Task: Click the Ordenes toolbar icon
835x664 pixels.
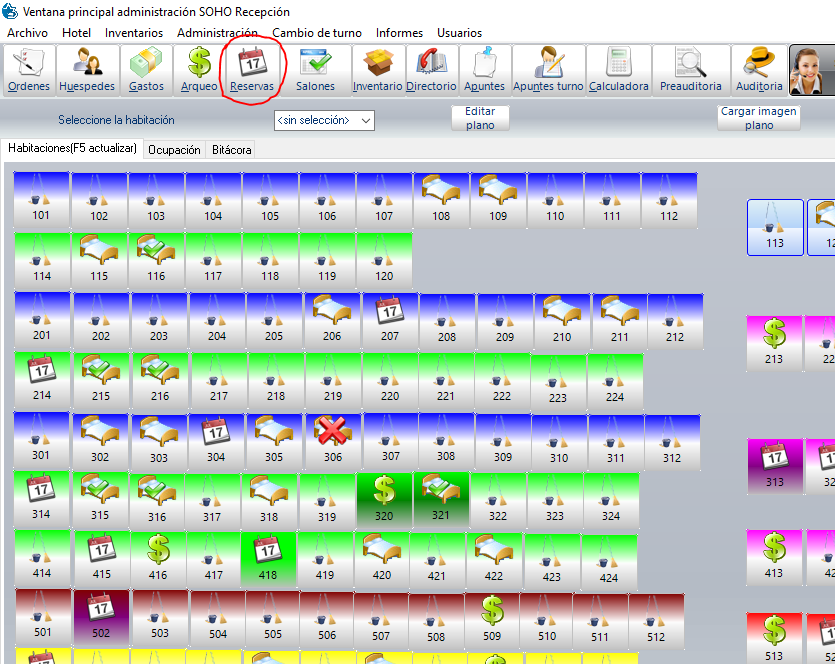Action: pyautogui.click(x=28, y=70)
